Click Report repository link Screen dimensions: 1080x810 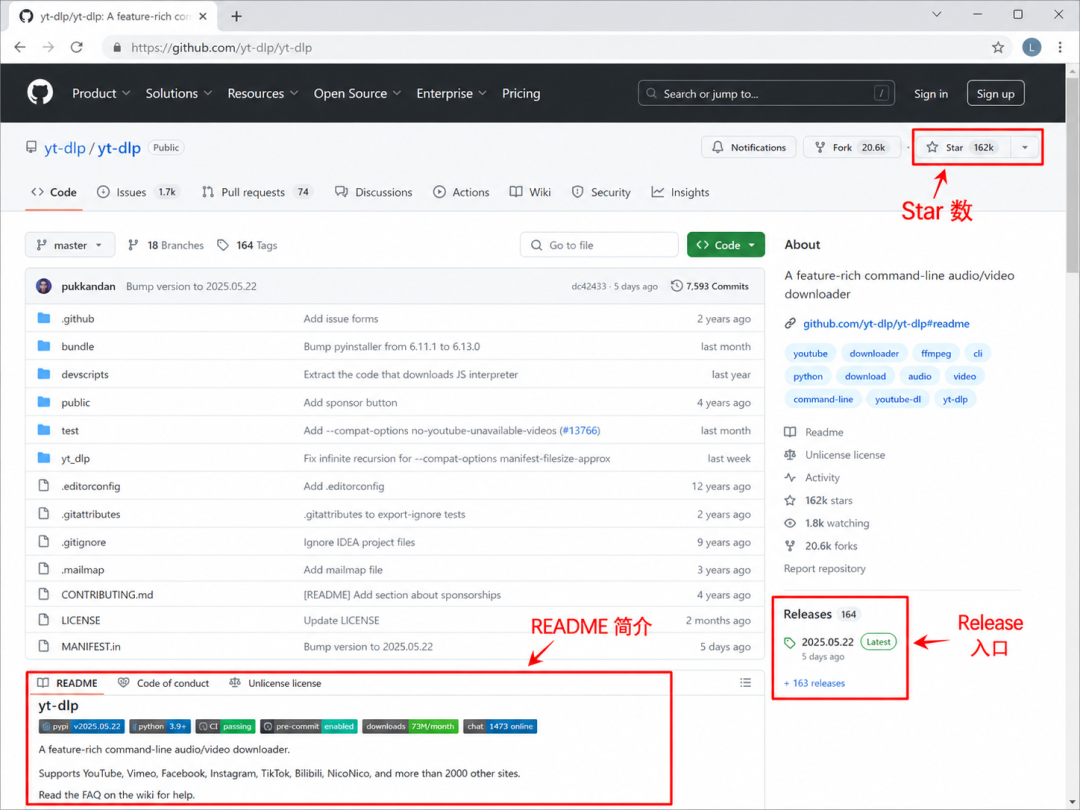(x=824, y=568)
